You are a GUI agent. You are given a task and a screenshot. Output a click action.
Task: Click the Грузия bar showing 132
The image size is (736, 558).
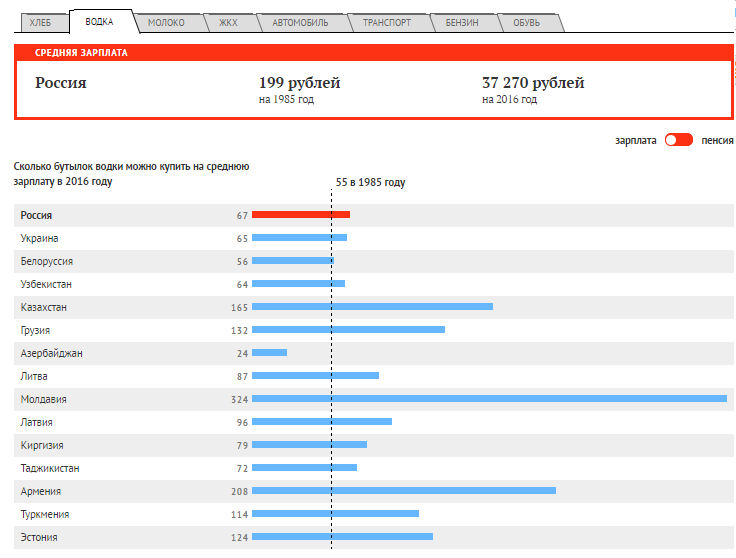[x=348, y=330]
